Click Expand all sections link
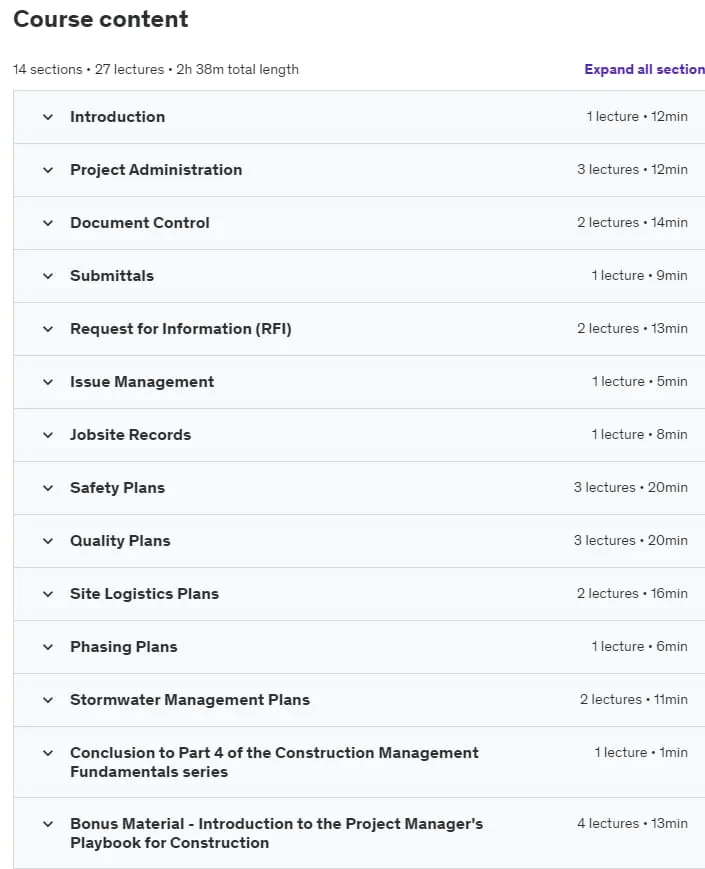The width and height of the screenshot is (705, 869). click(645, 69)
